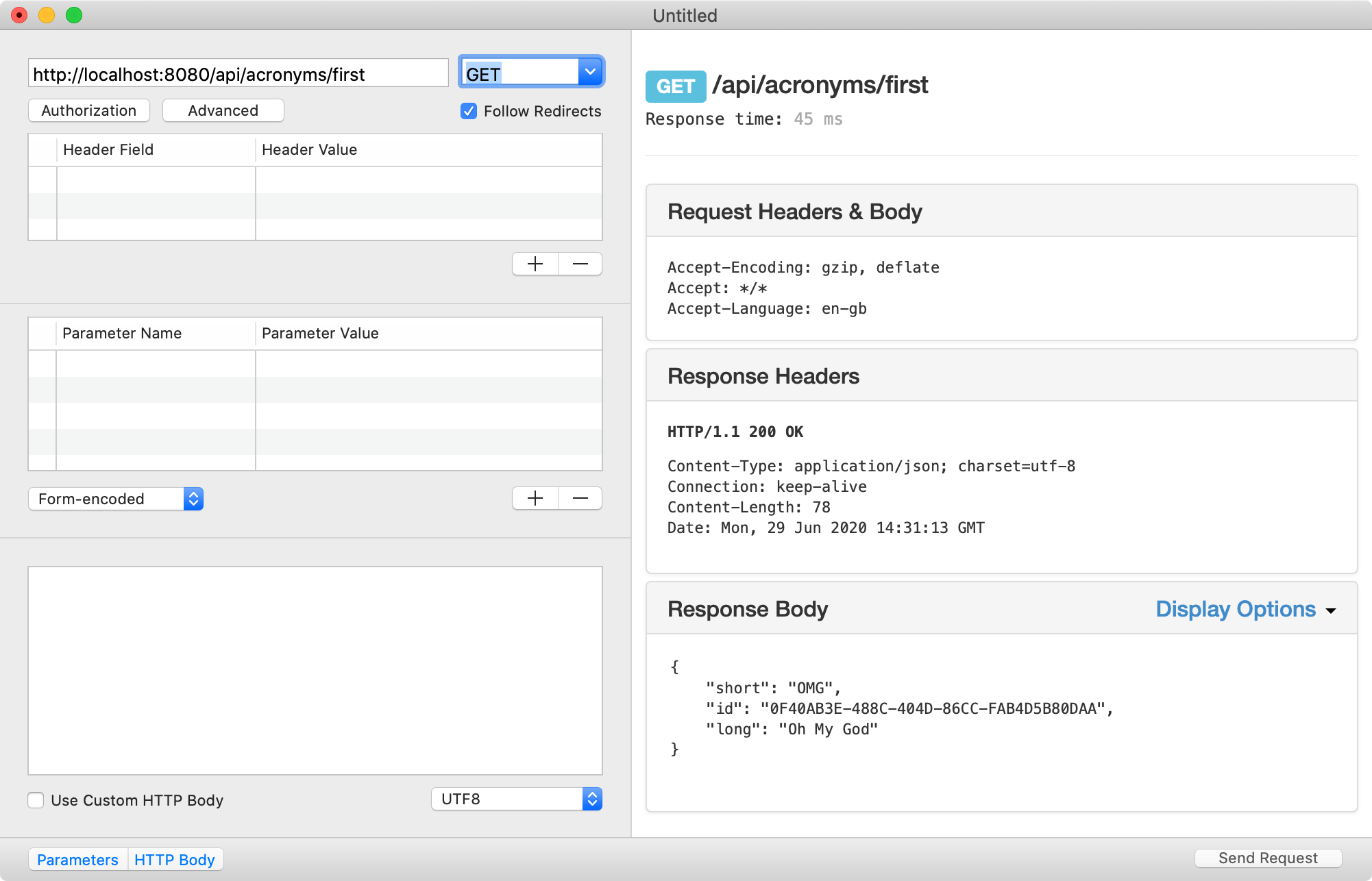Click the Content-Type response header line
The width and height of the screenshot is (1372, 881).
tap(871, 466)
